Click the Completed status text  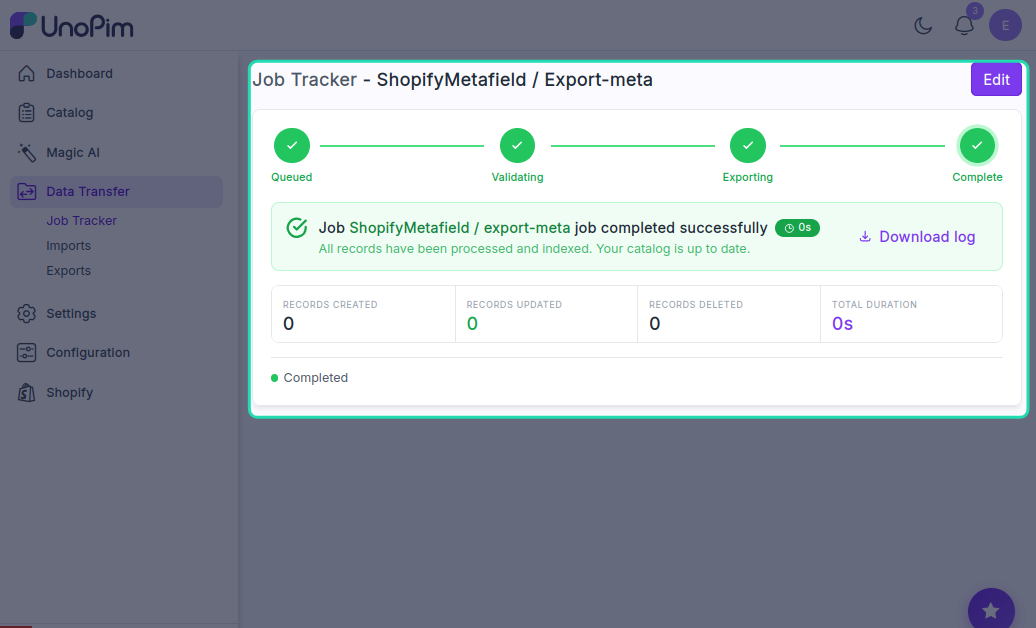[x=316, y=378]
